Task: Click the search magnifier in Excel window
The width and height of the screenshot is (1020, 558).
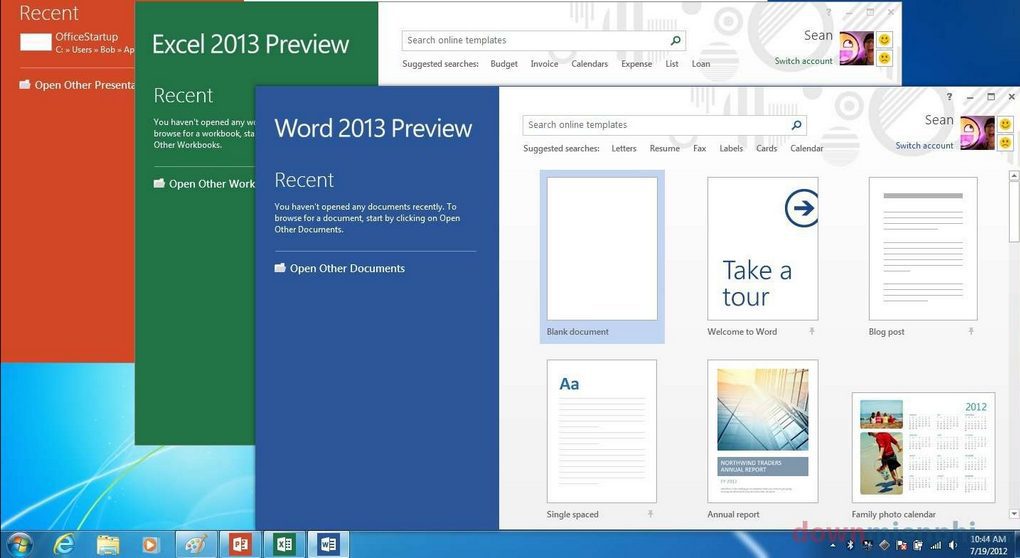Action: pos(676,40)
